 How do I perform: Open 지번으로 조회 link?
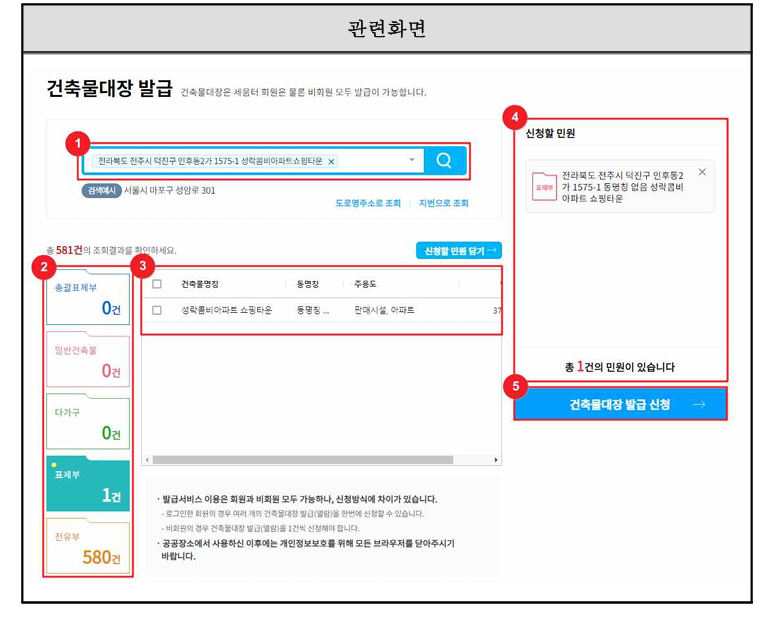(443, 203)
